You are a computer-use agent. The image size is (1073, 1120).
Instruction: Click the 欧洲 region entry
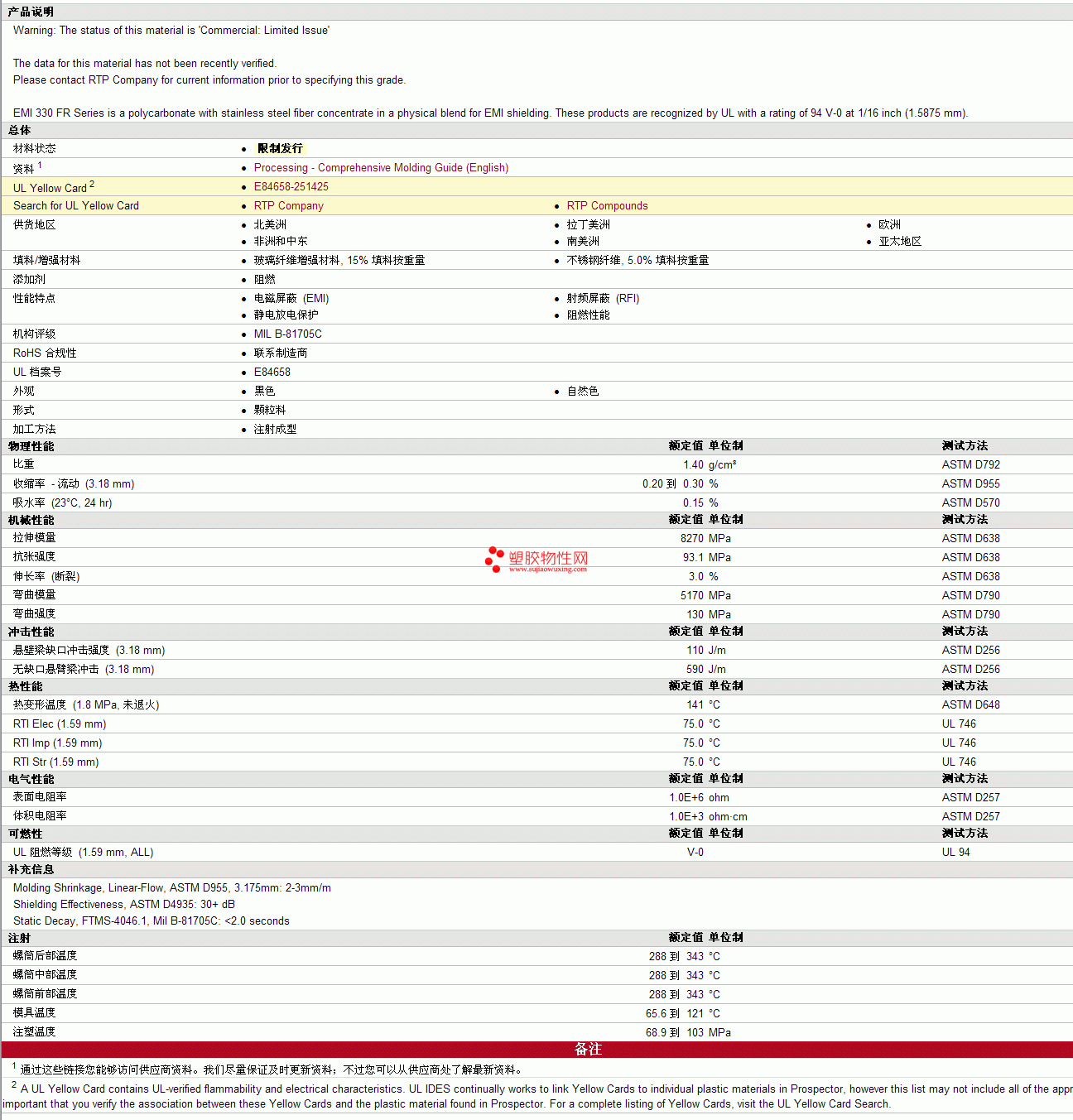pos(890,224)
